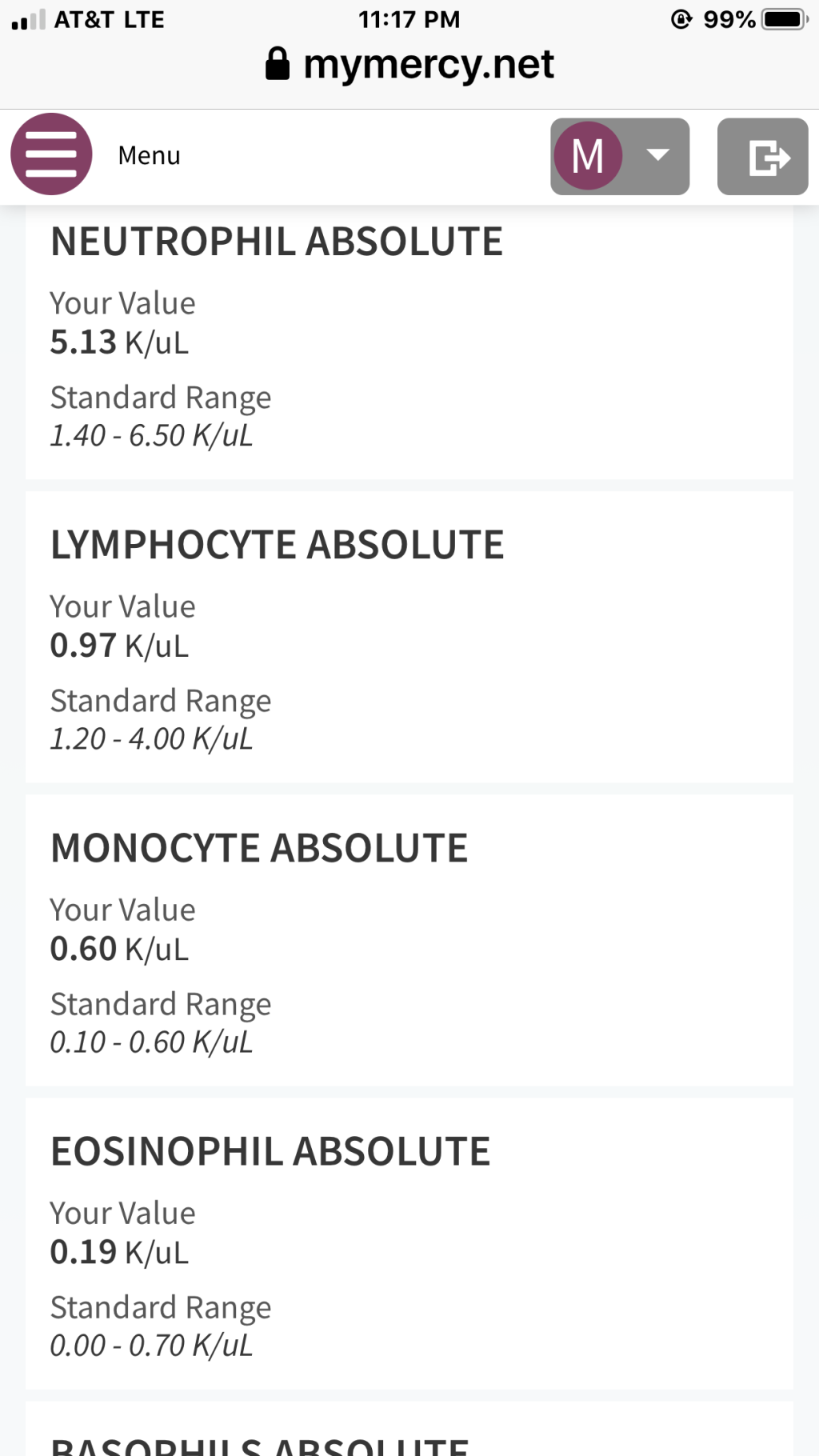
Task: Open the purple hamburger menu icon
Action: tap(51, 154)
